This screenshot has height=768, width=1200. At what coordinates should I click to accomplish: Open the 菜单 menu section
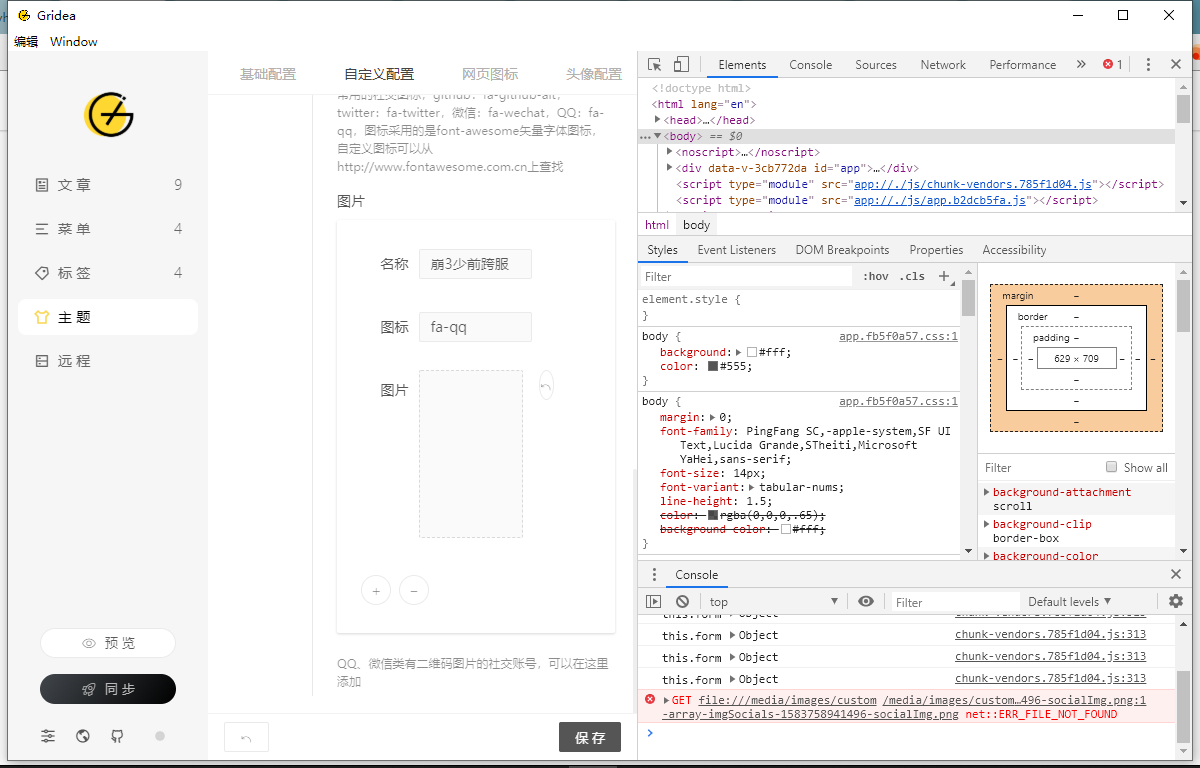point(108,229)
